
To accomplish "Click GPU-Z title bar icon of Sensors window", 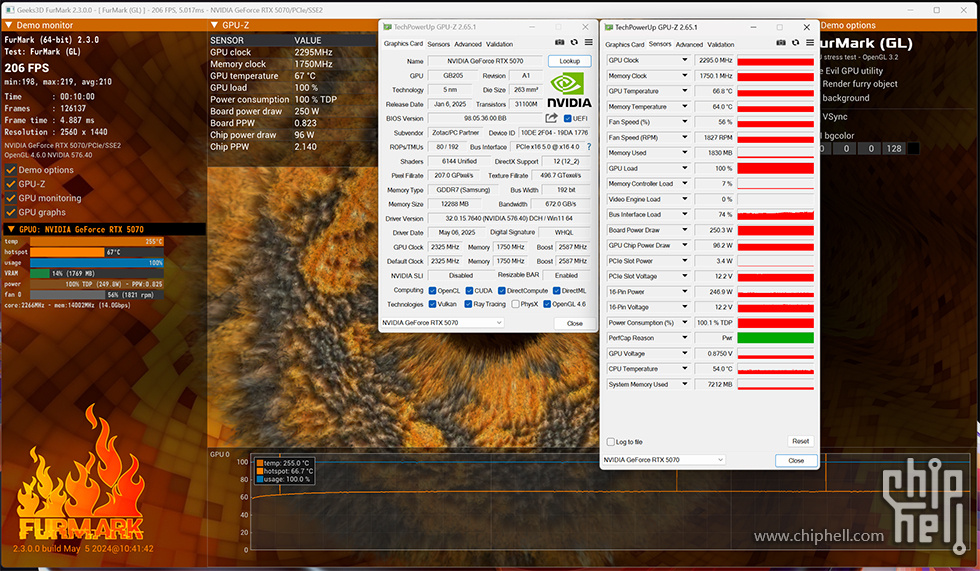I will click(x=608, y=27).
